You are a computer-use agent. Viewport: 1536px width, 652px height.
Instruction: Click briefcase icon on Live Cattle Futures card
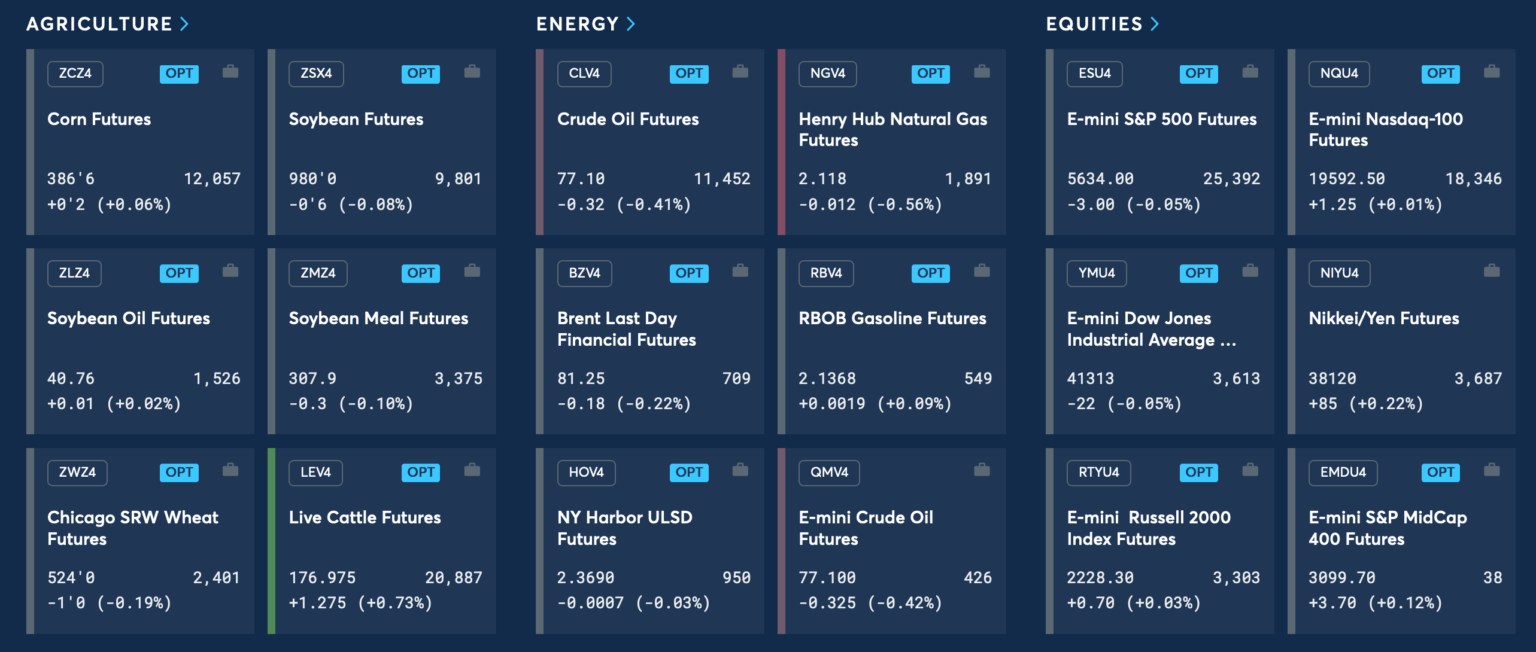pos(472,471)
